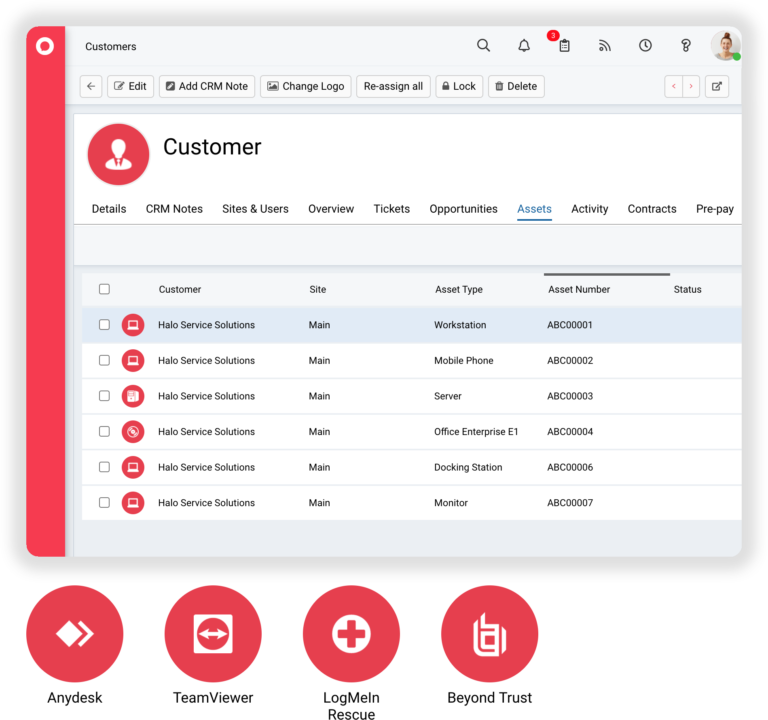Image resolution: width=768 pixels, height=720 pixels.
Task: Open the Contracts tab
Action: (x=652, y=209)
